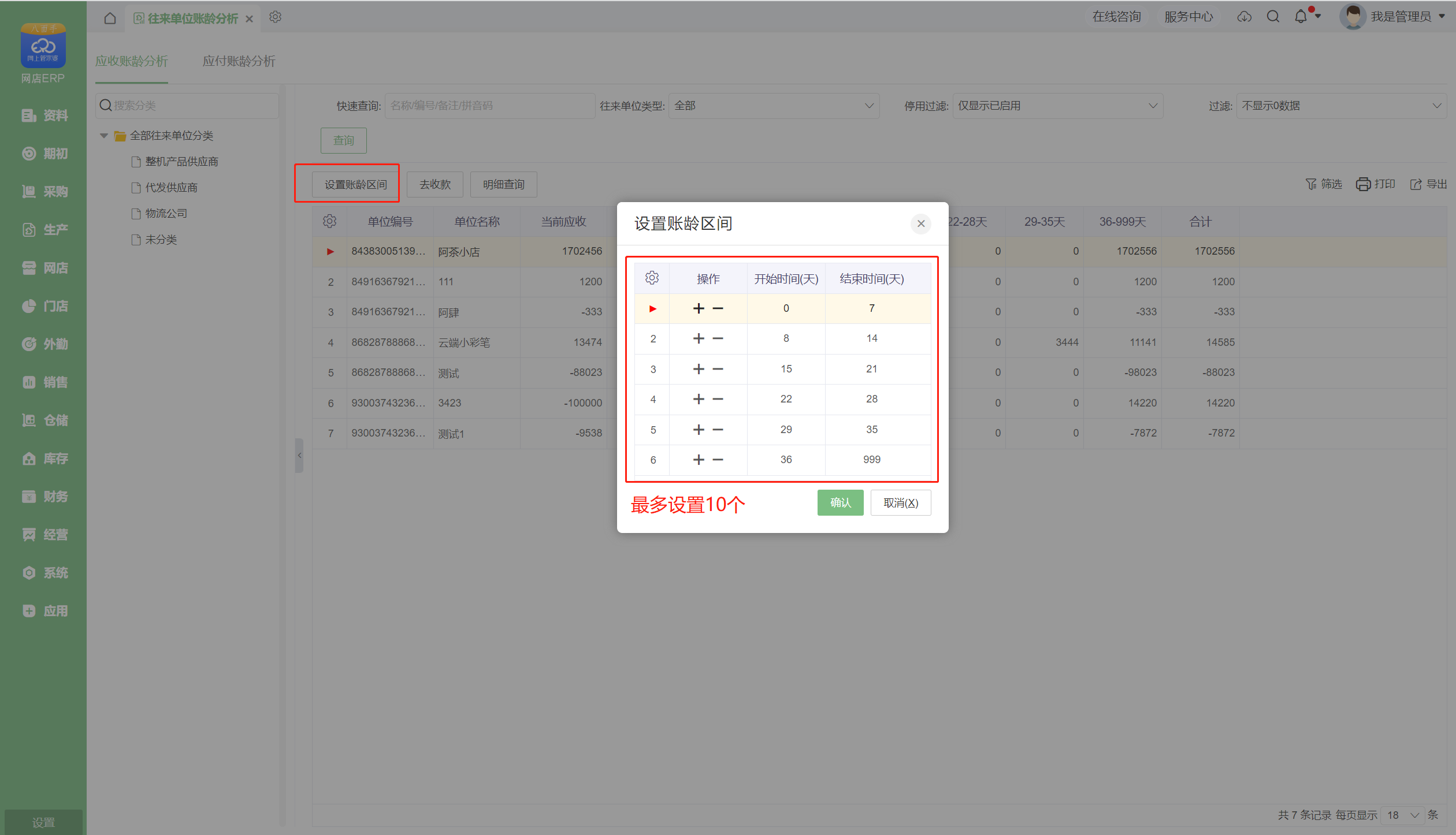Open 生产 module in sidebar
This screenshot has width=1456, height=835.
click(x=44, y=230)
